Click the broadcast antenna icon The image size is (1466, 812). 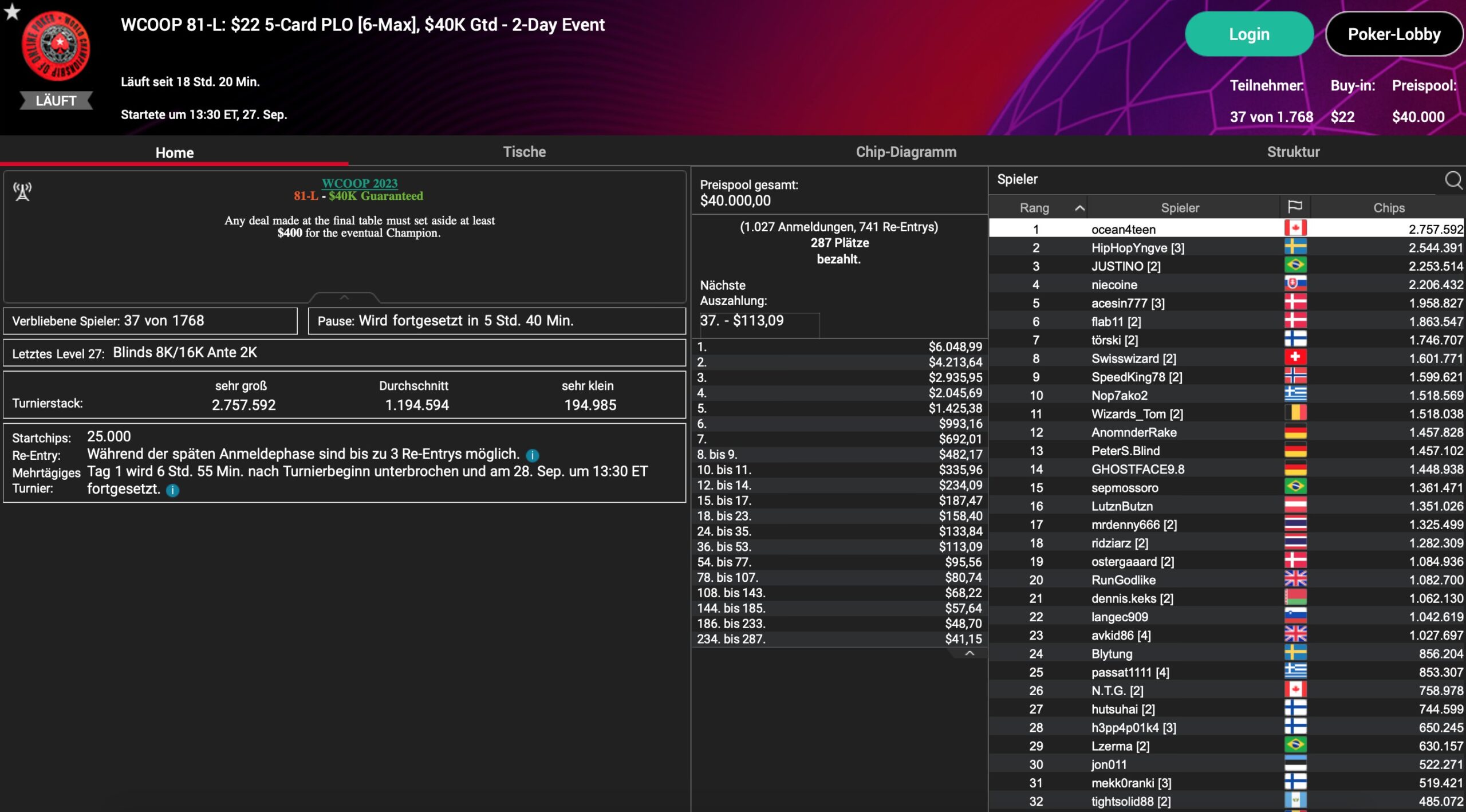tap(22, 192)
